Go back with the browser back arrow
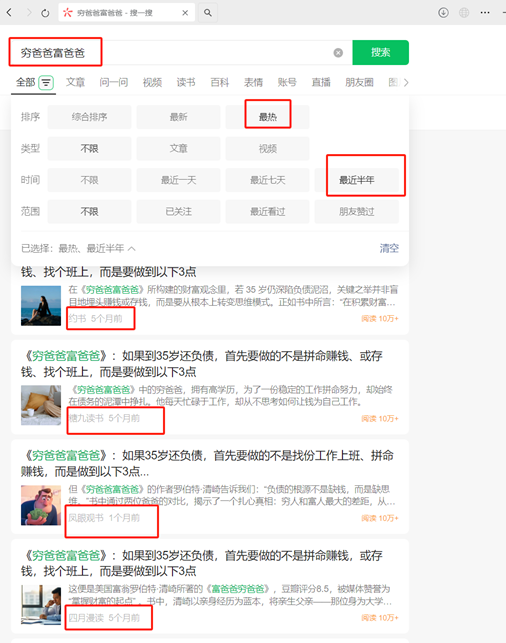506x643 pixels. pos(9,13)
